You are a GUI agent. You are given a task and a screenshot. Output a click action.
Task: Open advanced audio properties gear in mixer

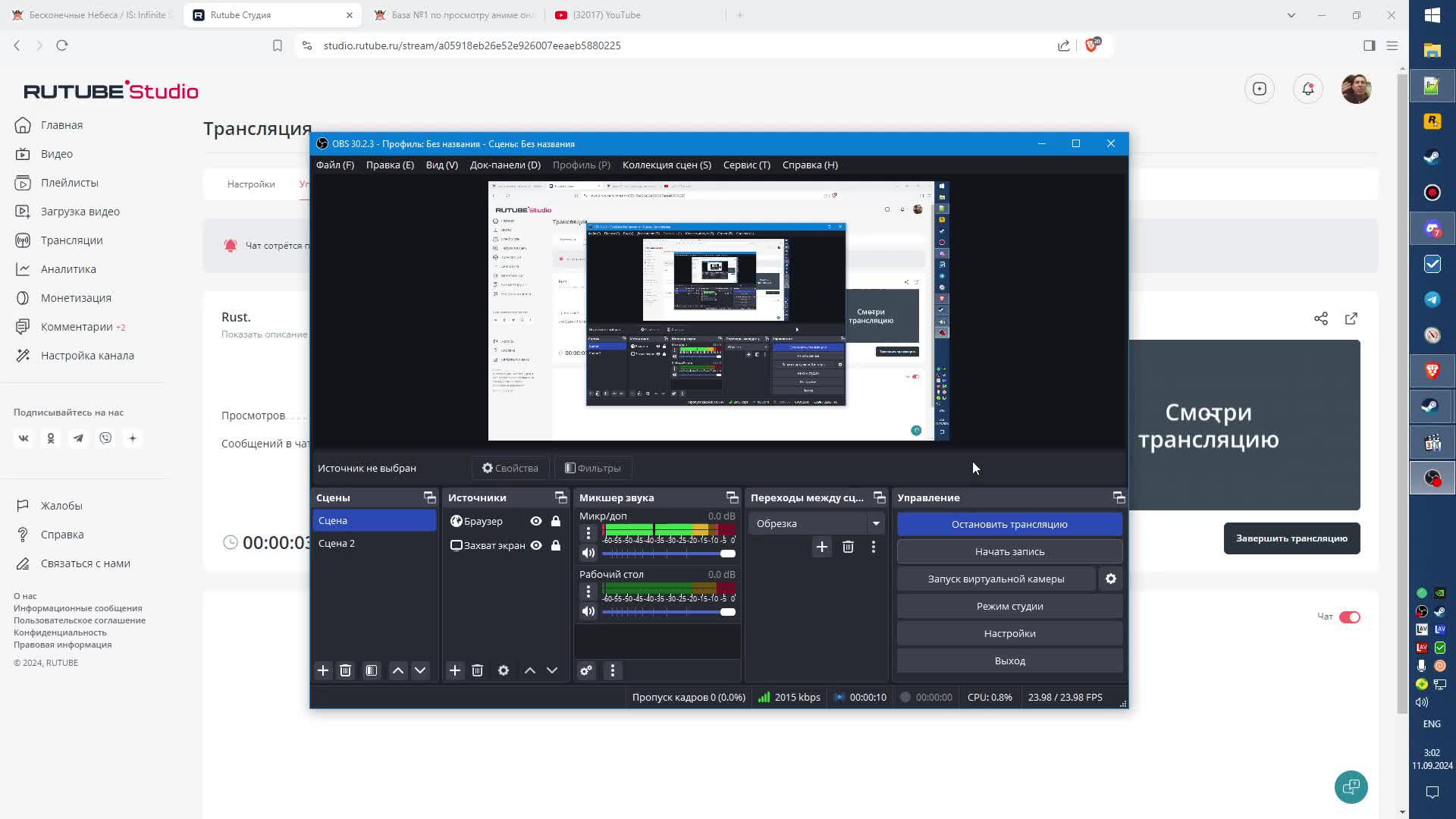coord(586,670)
